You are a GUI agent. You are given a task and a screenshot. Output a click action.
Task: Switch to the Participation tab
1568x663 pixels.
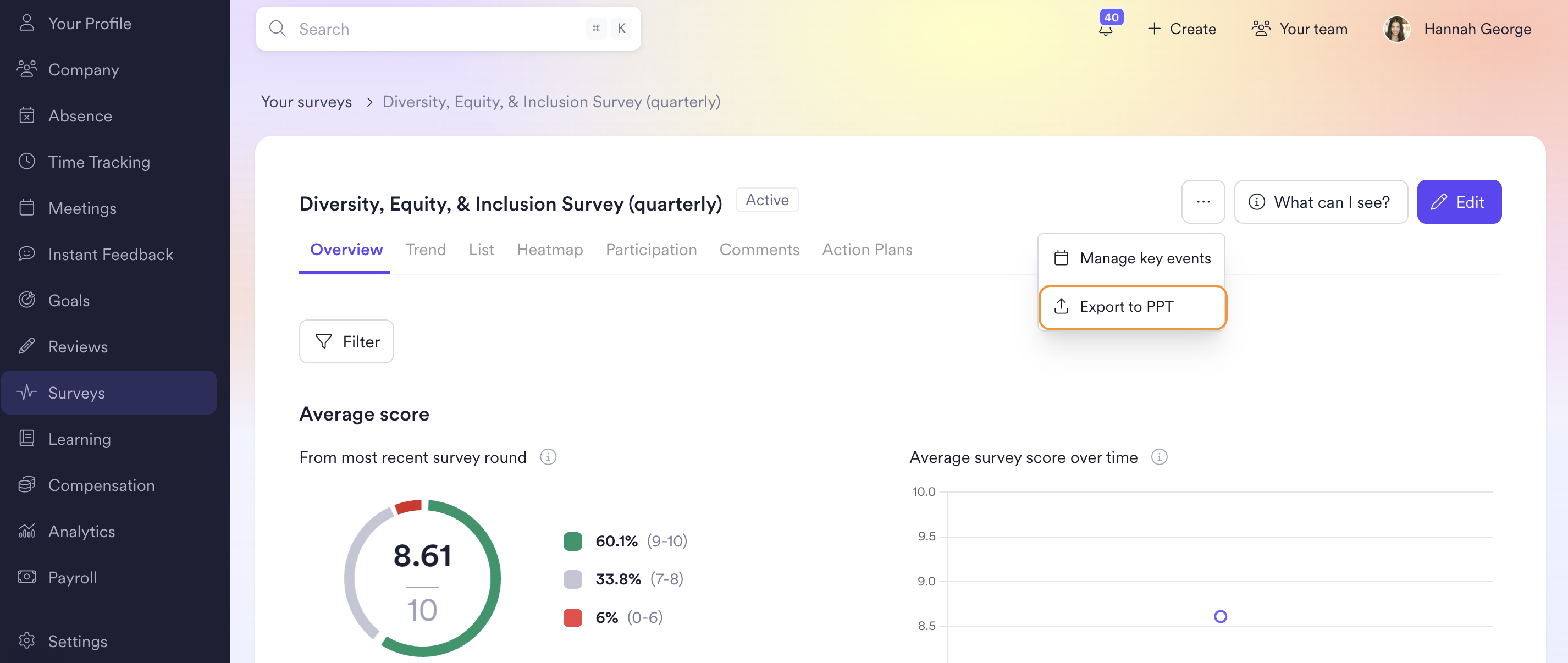[651, 250]
